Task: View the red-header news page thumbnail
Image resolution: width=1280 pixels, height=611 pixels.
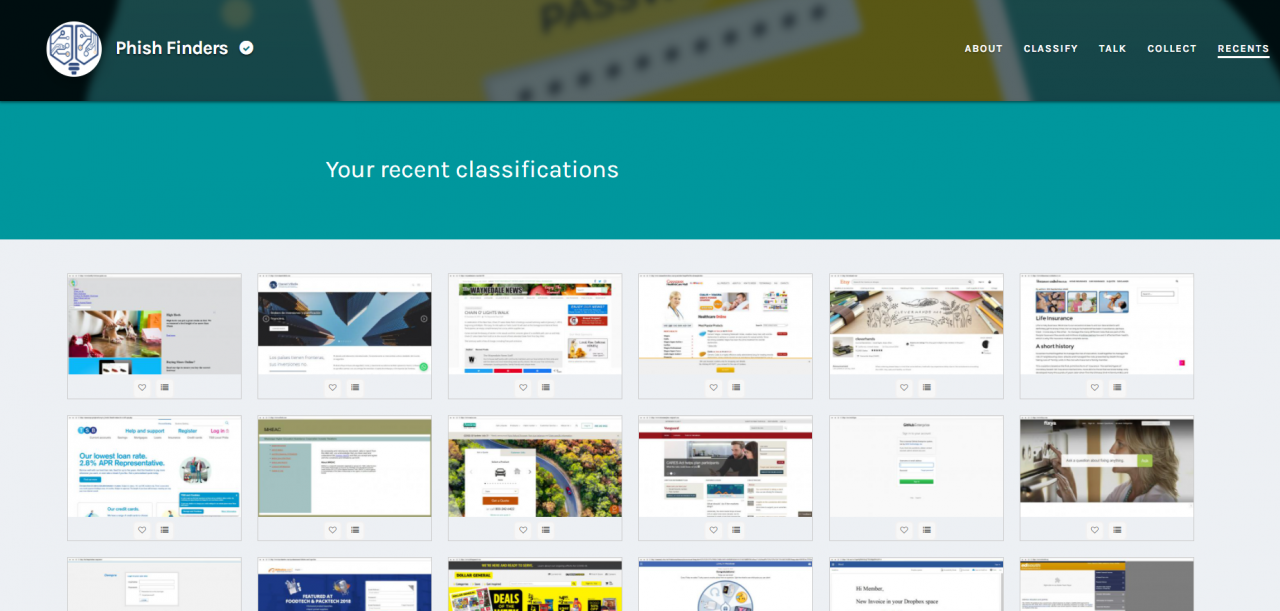Action: pos(725,467)
